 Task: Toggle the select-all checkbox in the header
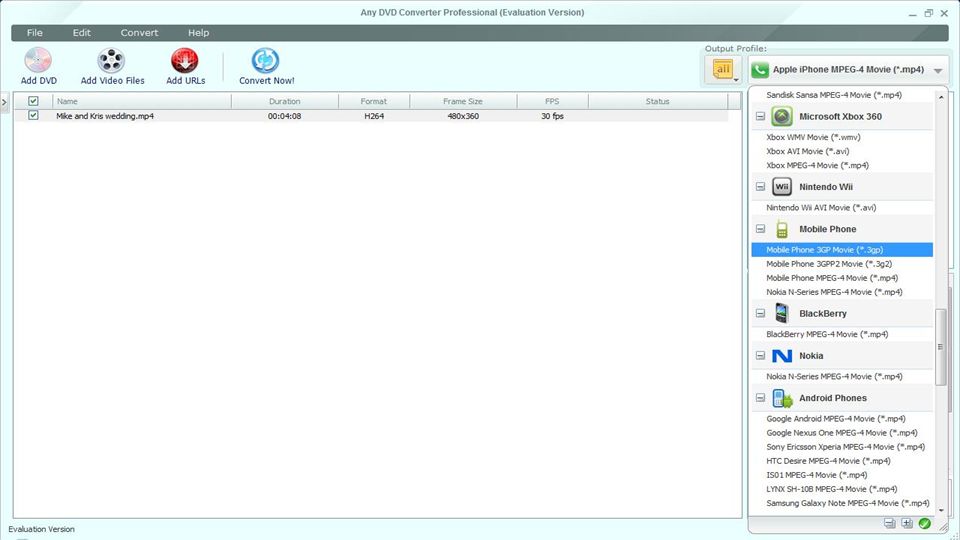click(x=33, y=101)
